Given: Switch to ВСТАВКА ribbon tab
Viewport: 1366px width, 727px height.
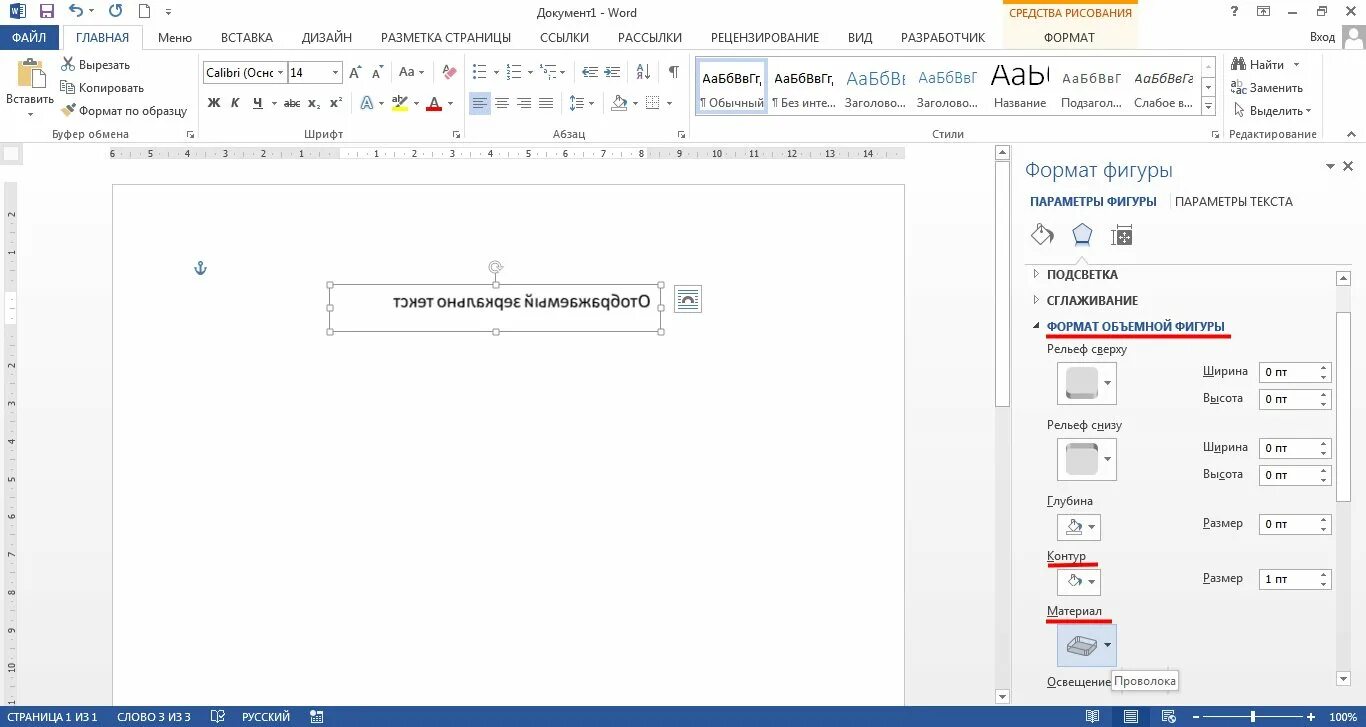Looking at the screenshot, I should point(246,37).
